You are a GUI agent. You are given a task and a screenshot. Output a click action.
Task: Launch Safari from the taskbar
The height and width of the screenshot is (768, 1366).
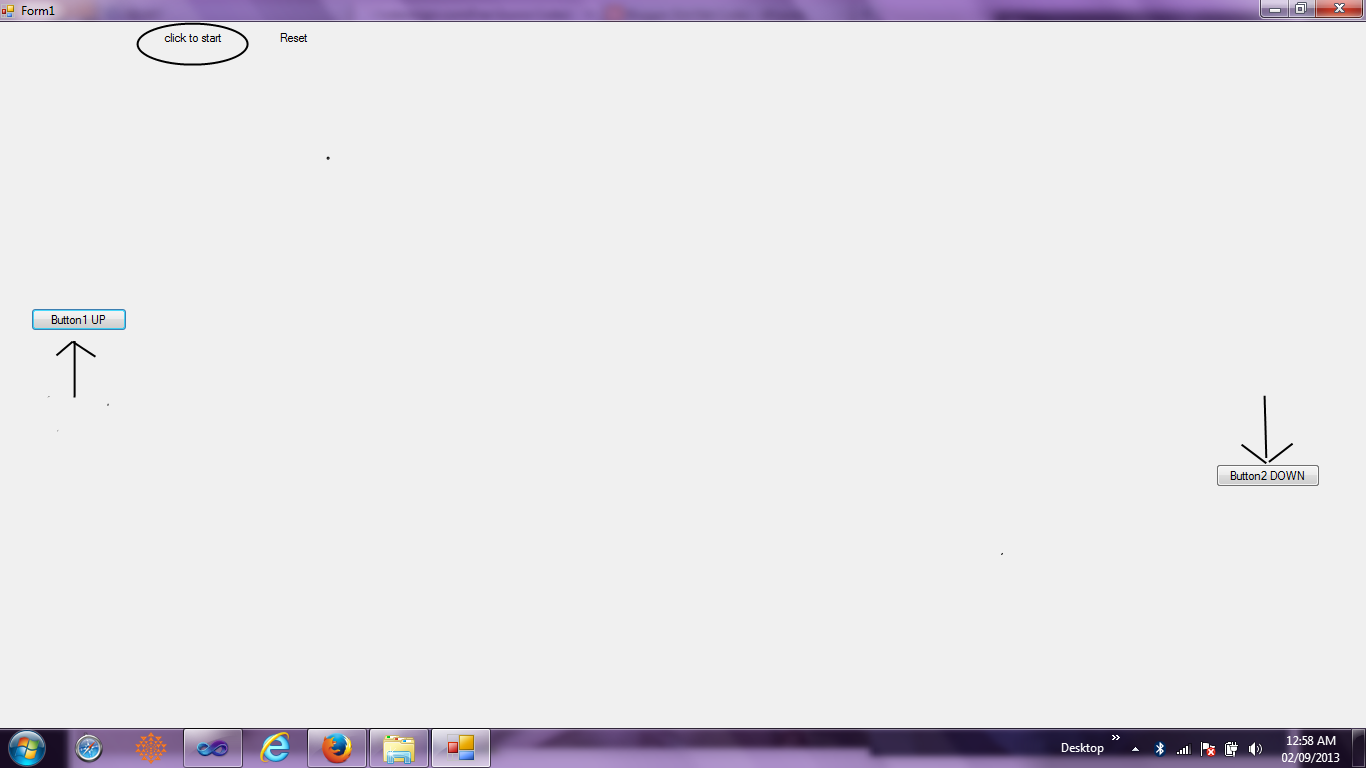(89, 748)
